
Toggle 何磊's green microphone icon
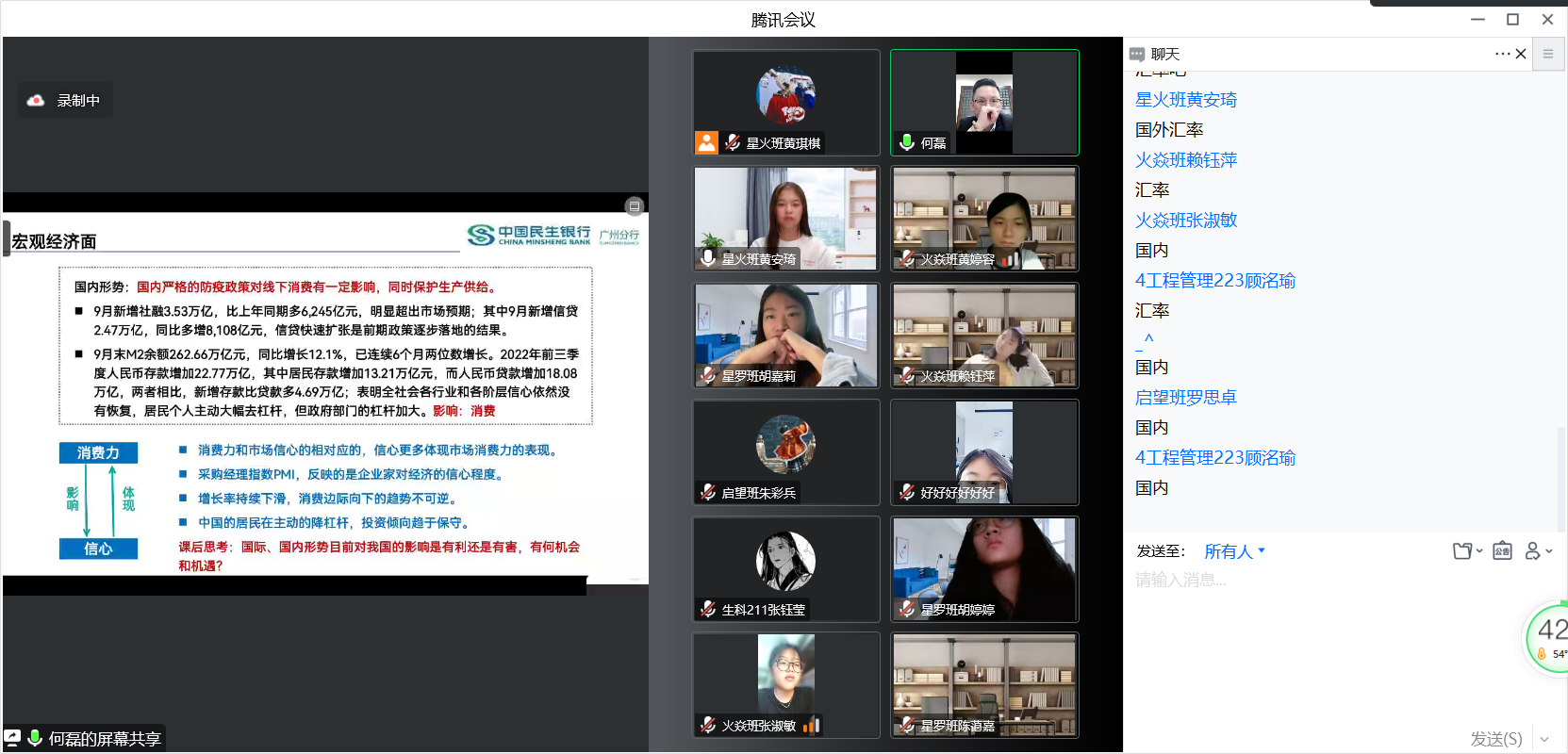tap(906, 142)
